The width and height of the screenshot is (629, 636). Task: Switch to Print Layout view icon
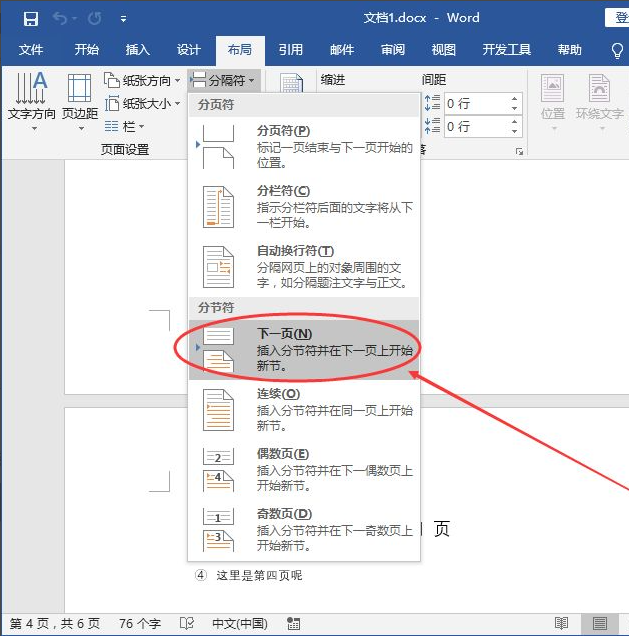(x=600, y=624)
